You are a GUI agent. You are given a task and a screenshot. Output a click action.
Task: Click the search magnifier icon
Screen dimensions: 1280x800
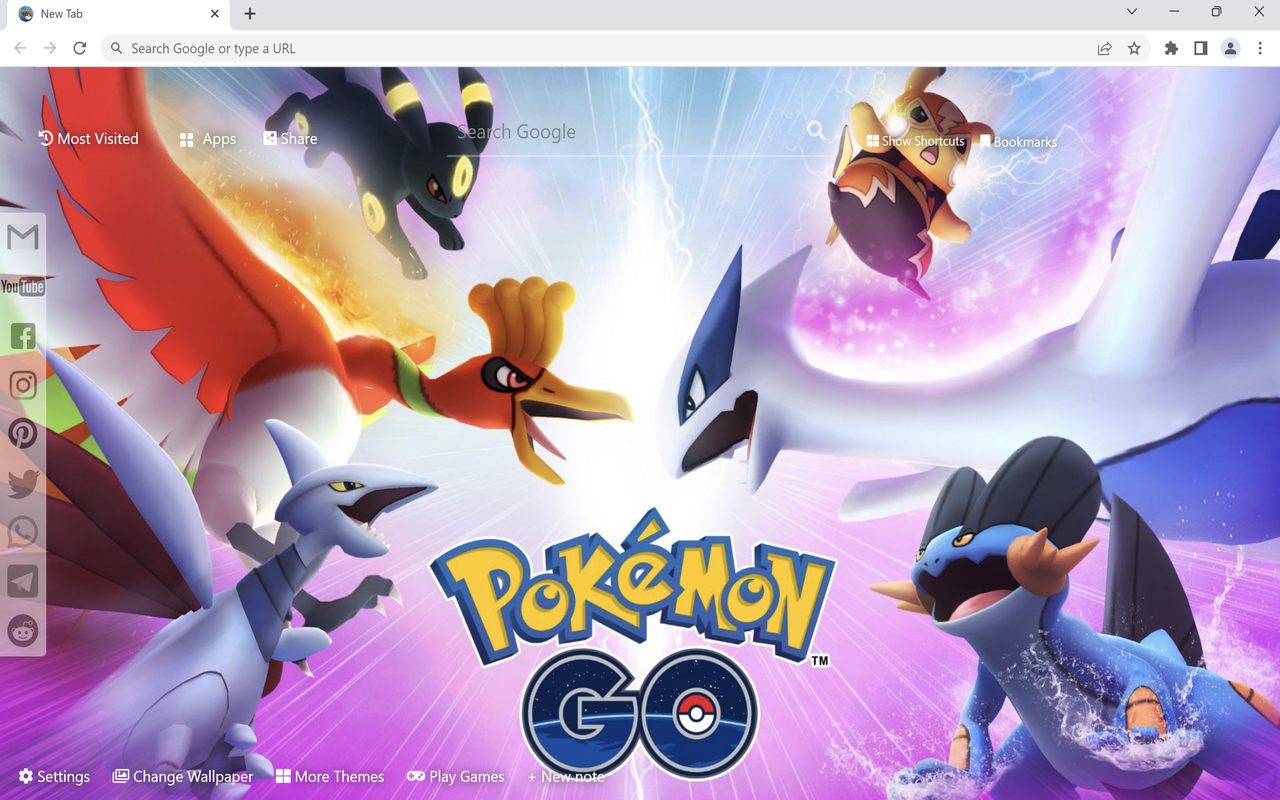[x=816, y=131]
